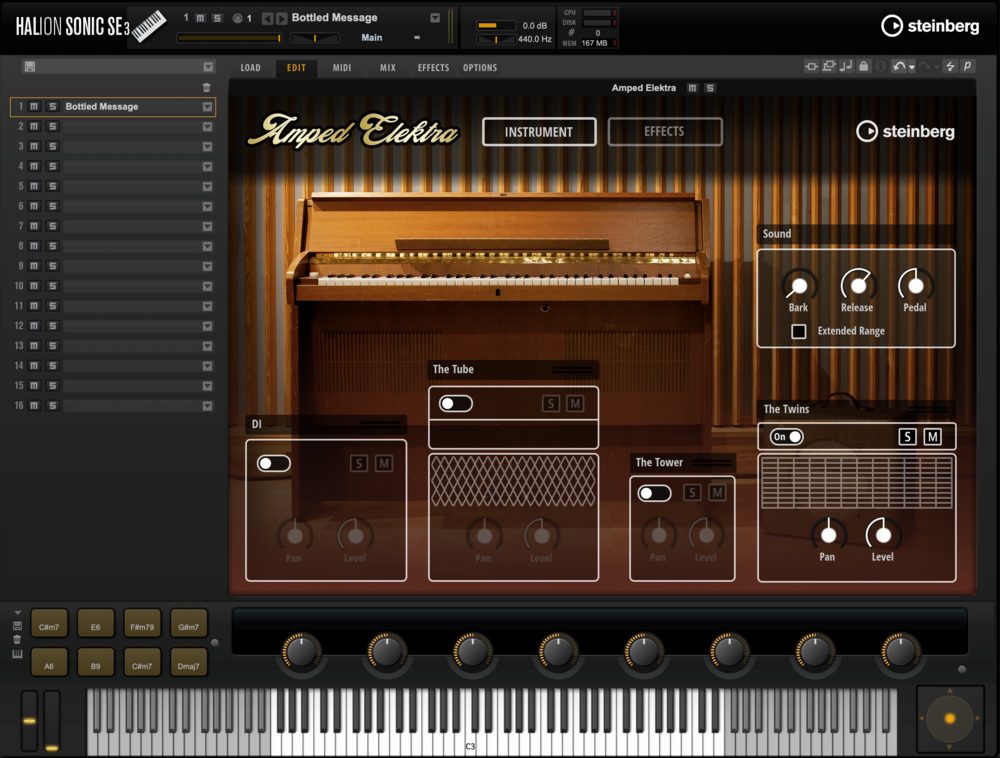Mute slot 12 in the rack

point(34,326)
